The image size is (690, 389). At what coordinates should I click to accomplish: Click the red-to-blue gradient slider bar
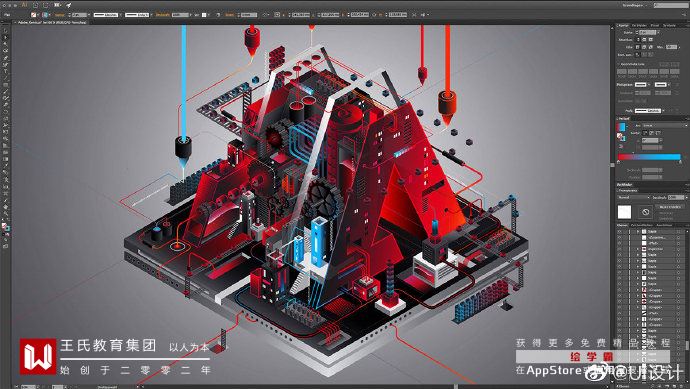[x=650, y=157]
